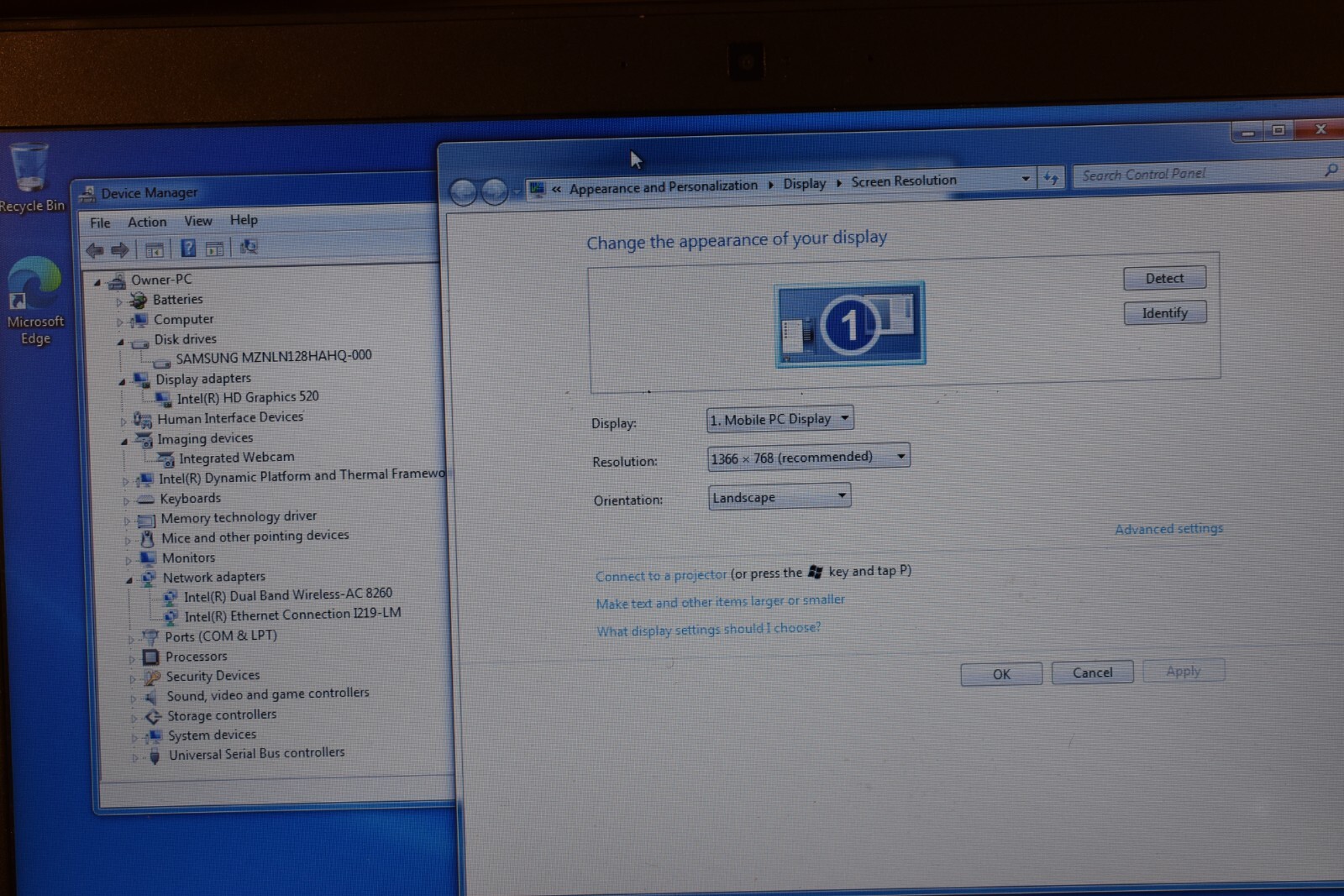This screenshot has height=896, width=1344.
Task: Click the OK button
Action: pyautogui.click(x=1001, y=673)
